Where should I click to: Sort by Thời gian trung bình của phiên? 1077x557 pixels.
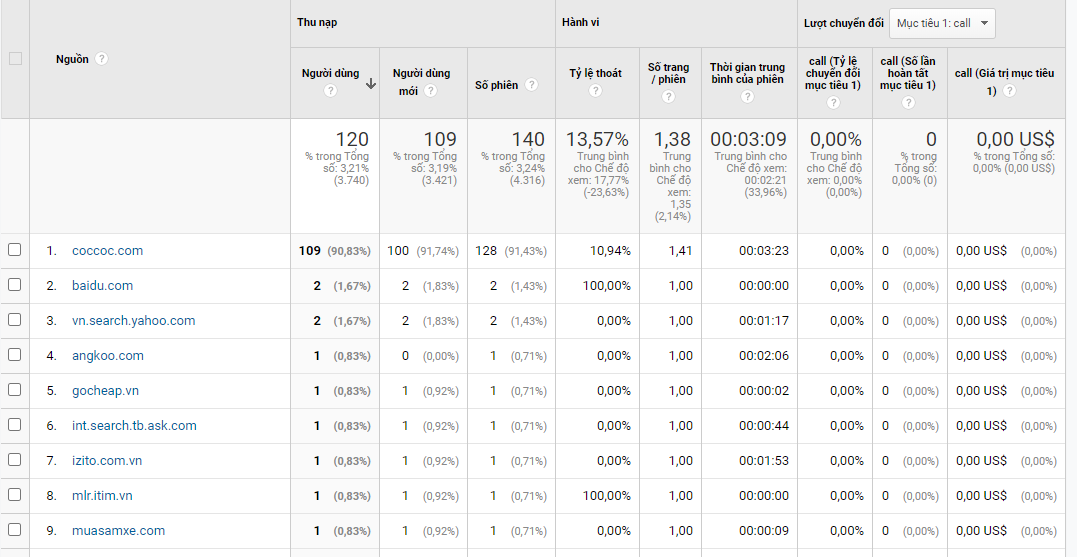pos(747,73)
